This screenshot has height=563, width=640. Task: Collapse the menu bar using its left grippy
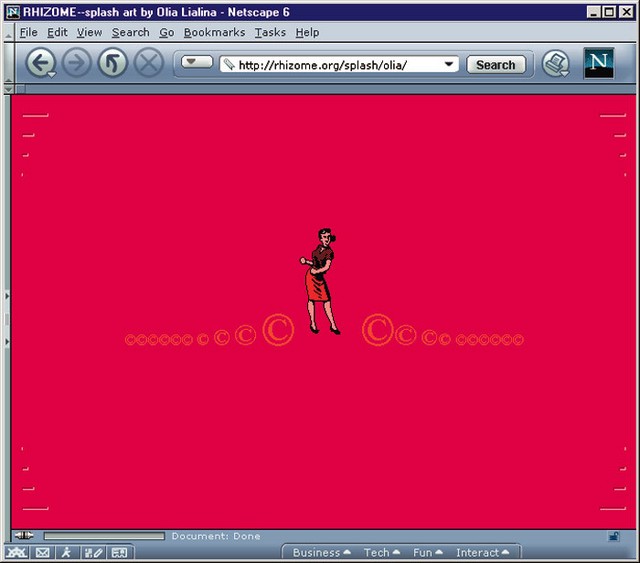tap(8, 32)
